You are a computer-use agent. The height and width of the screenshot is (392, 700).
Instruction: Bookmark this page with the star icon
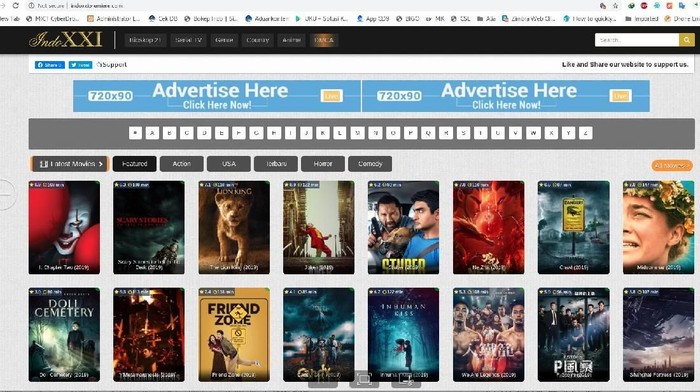[x=616, y=6]
